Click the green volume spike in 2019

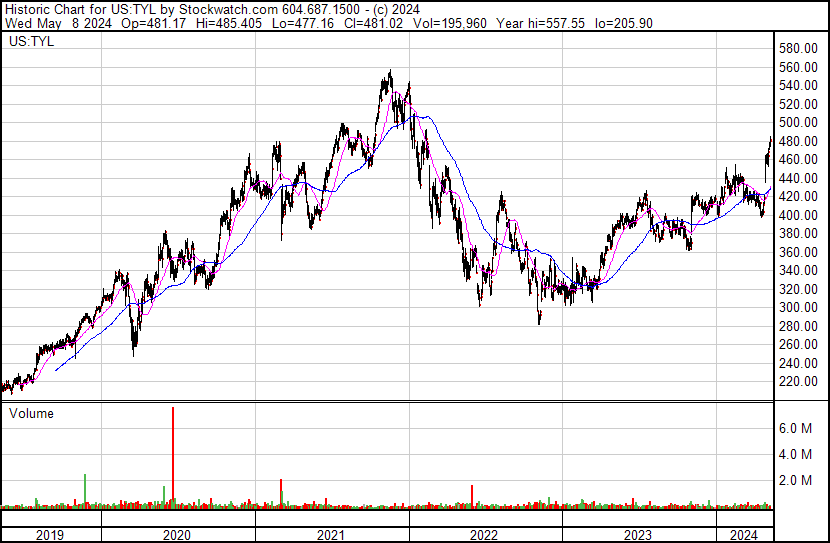[85, 492]
